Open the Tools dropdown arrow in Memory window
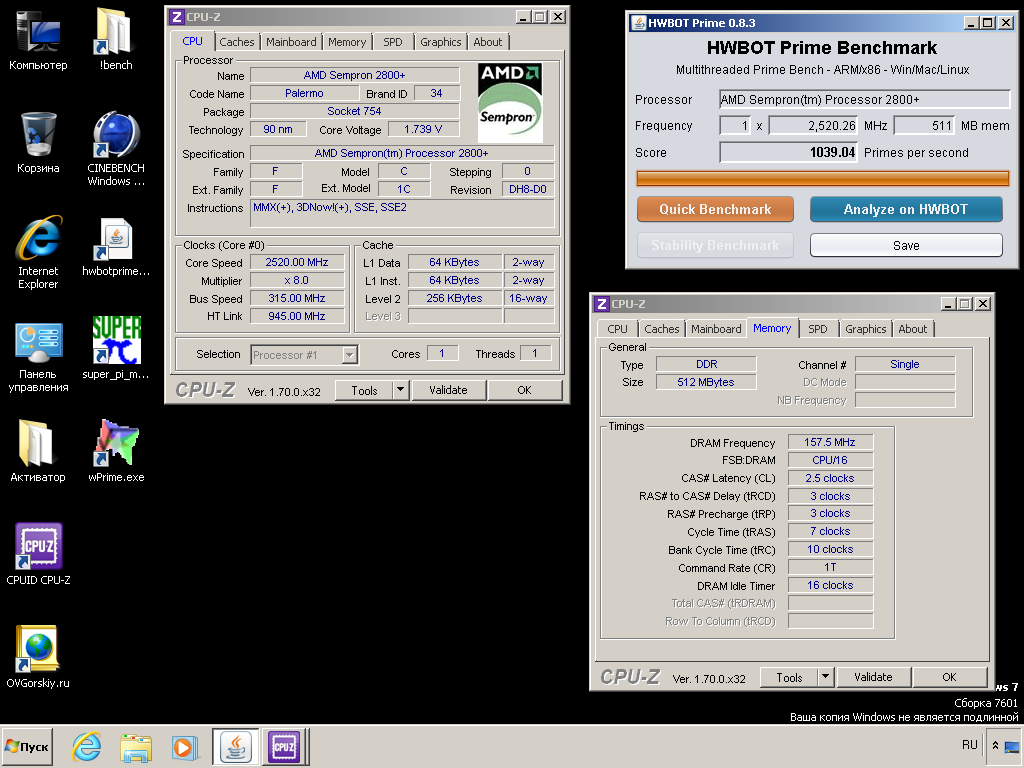1024x768 pixels. [x=825, y=677]
